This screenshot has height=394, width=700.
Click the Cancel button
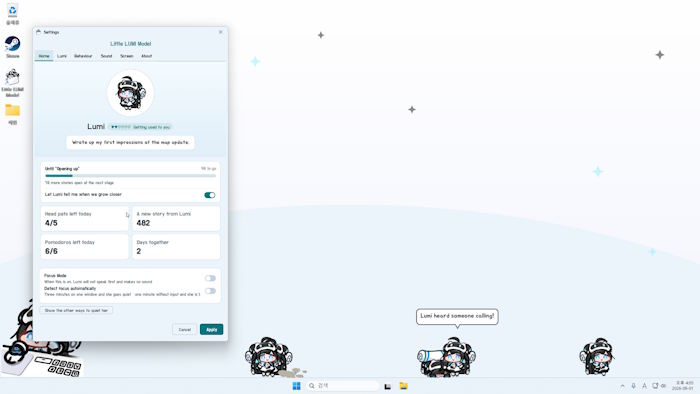(x=185, y=329)
